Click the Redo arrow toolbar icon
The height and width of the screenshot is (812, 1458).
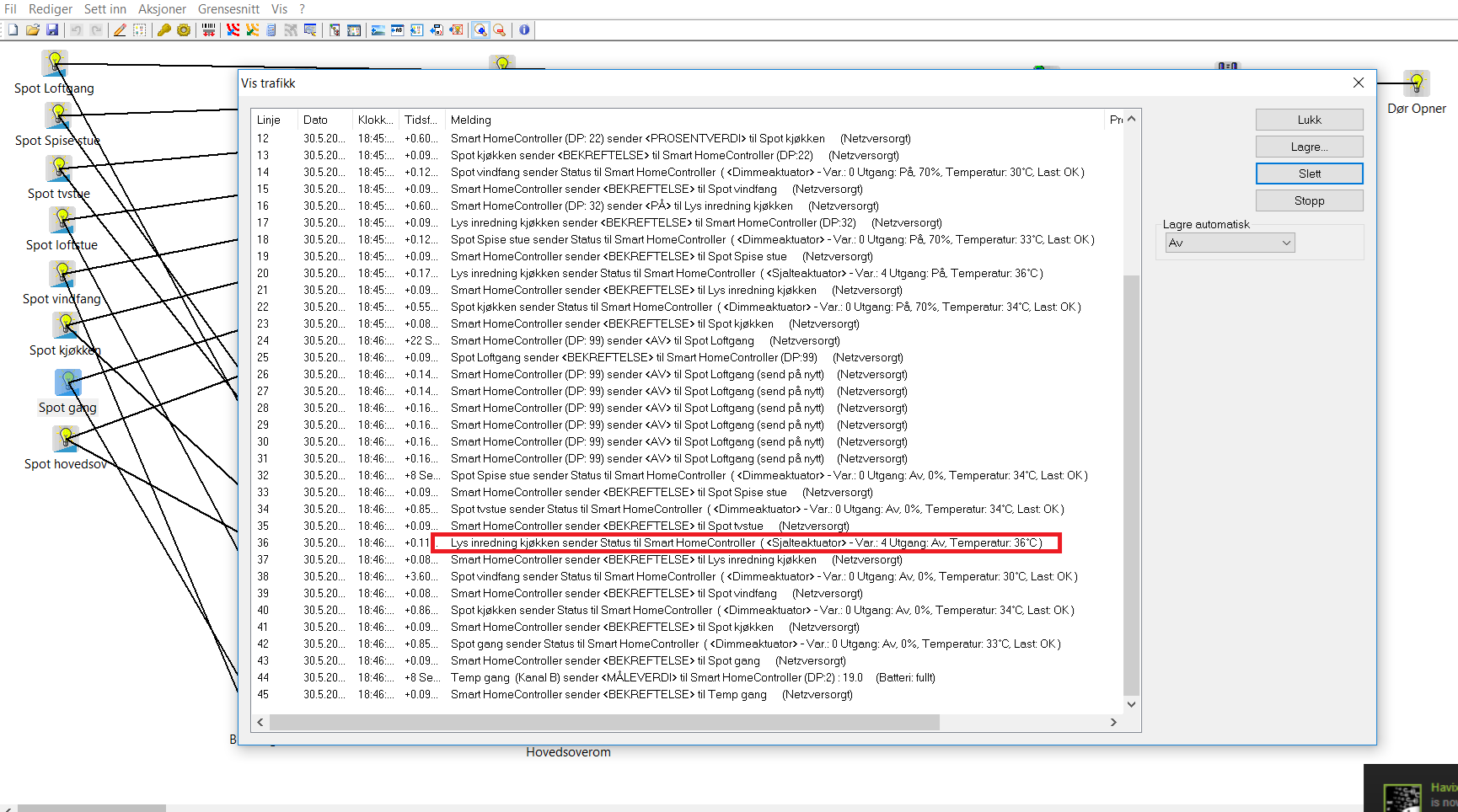click(96, 30)
